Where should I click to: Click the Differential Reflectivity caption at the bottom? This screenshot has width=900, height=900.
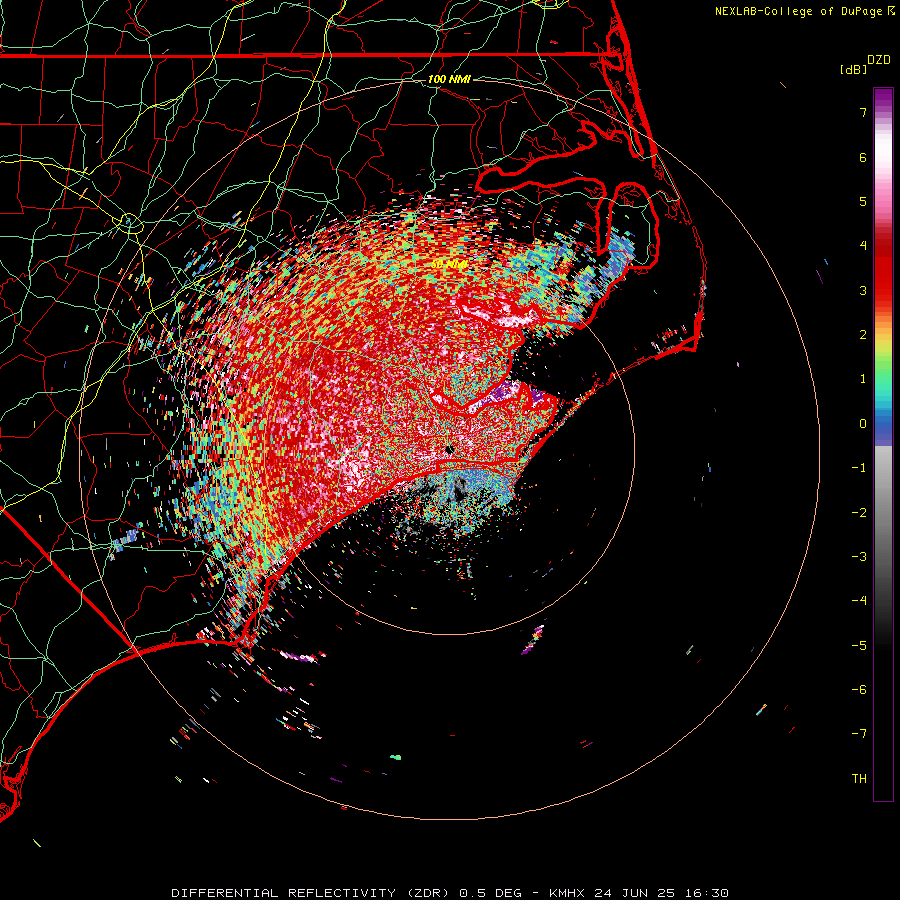pyautogui.click(x=450, y=893)
